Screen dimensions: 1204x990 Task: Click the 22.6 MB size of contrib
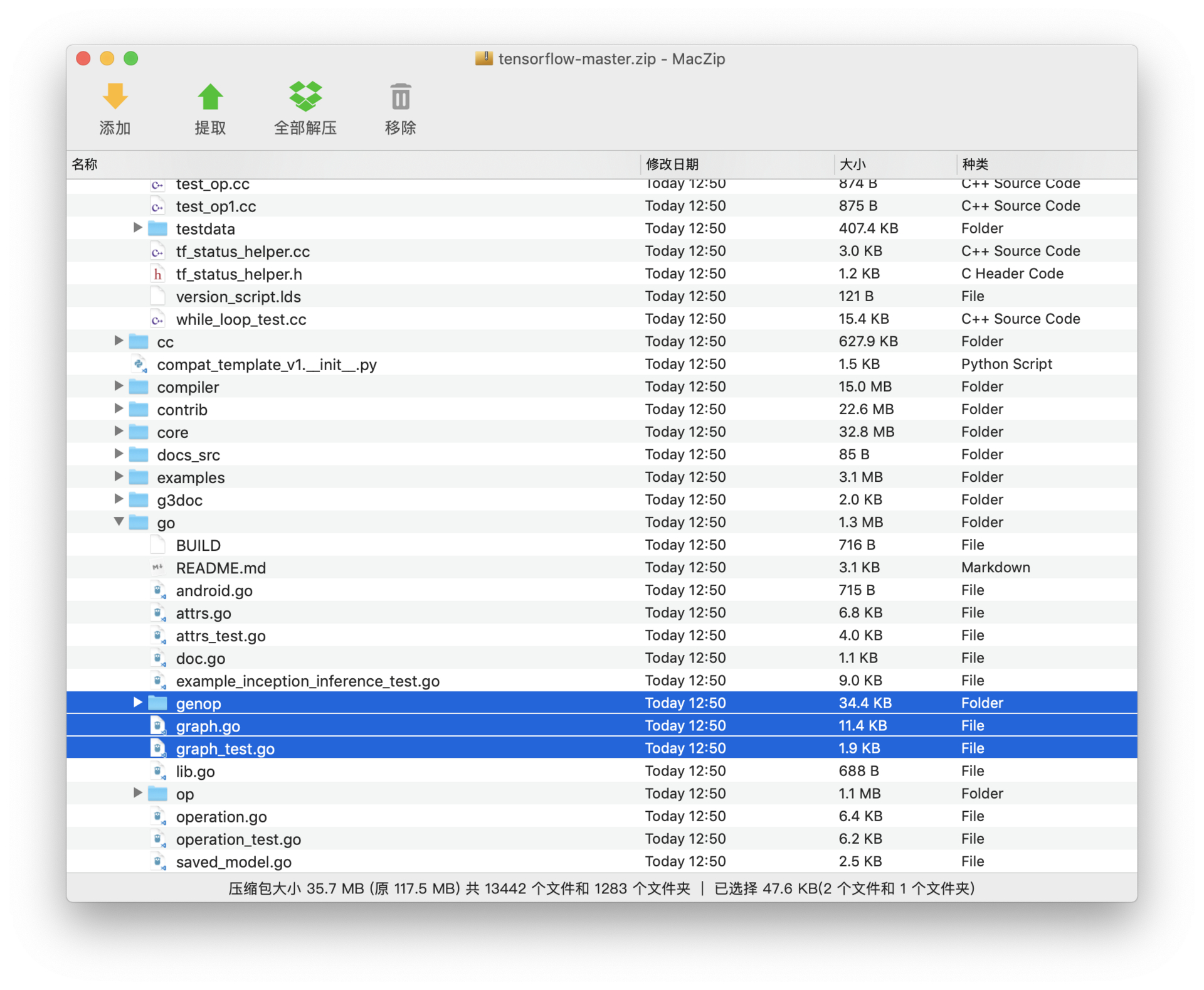click(866, 409)
